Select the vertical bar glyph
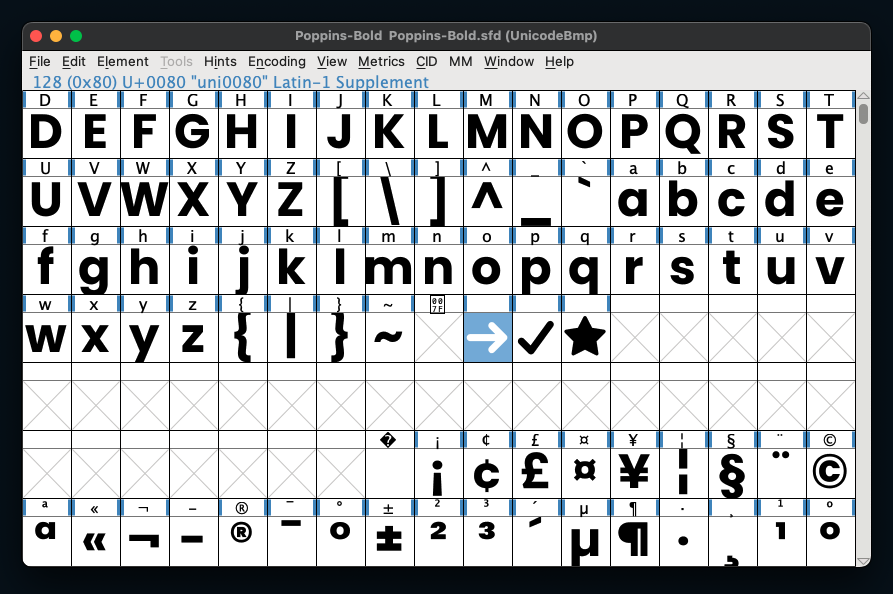The height and width of the screenshot is (594, 893). 292,337
